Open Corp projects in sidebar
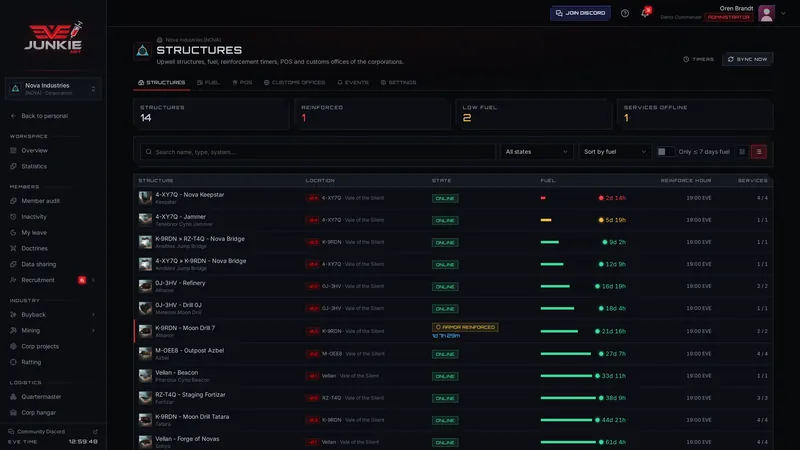This screenshot has height=450, width=800. [40, 346]
